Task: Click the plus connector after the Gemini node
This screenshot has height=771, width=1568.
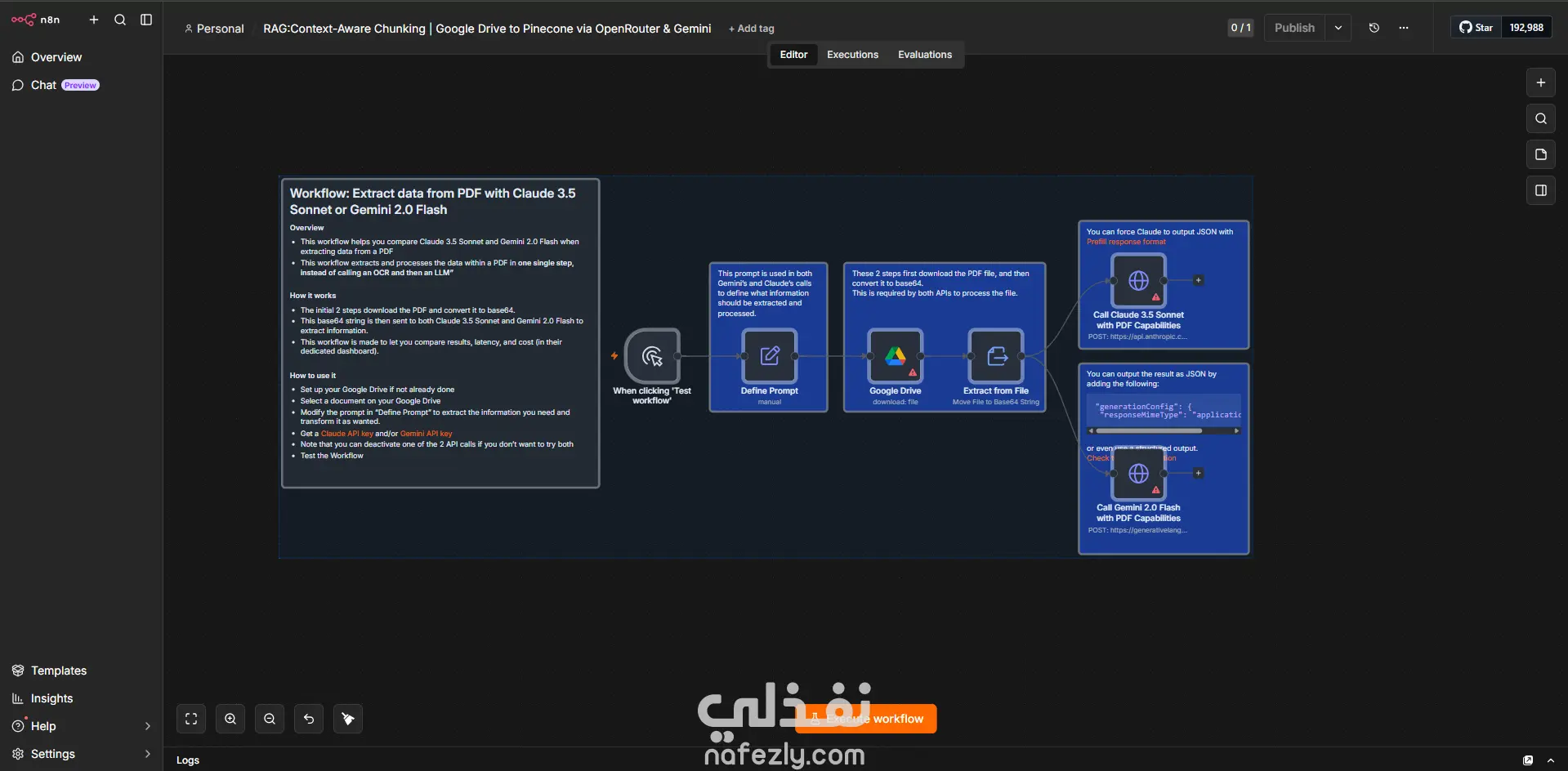Action: click(x=1199, y=473)
